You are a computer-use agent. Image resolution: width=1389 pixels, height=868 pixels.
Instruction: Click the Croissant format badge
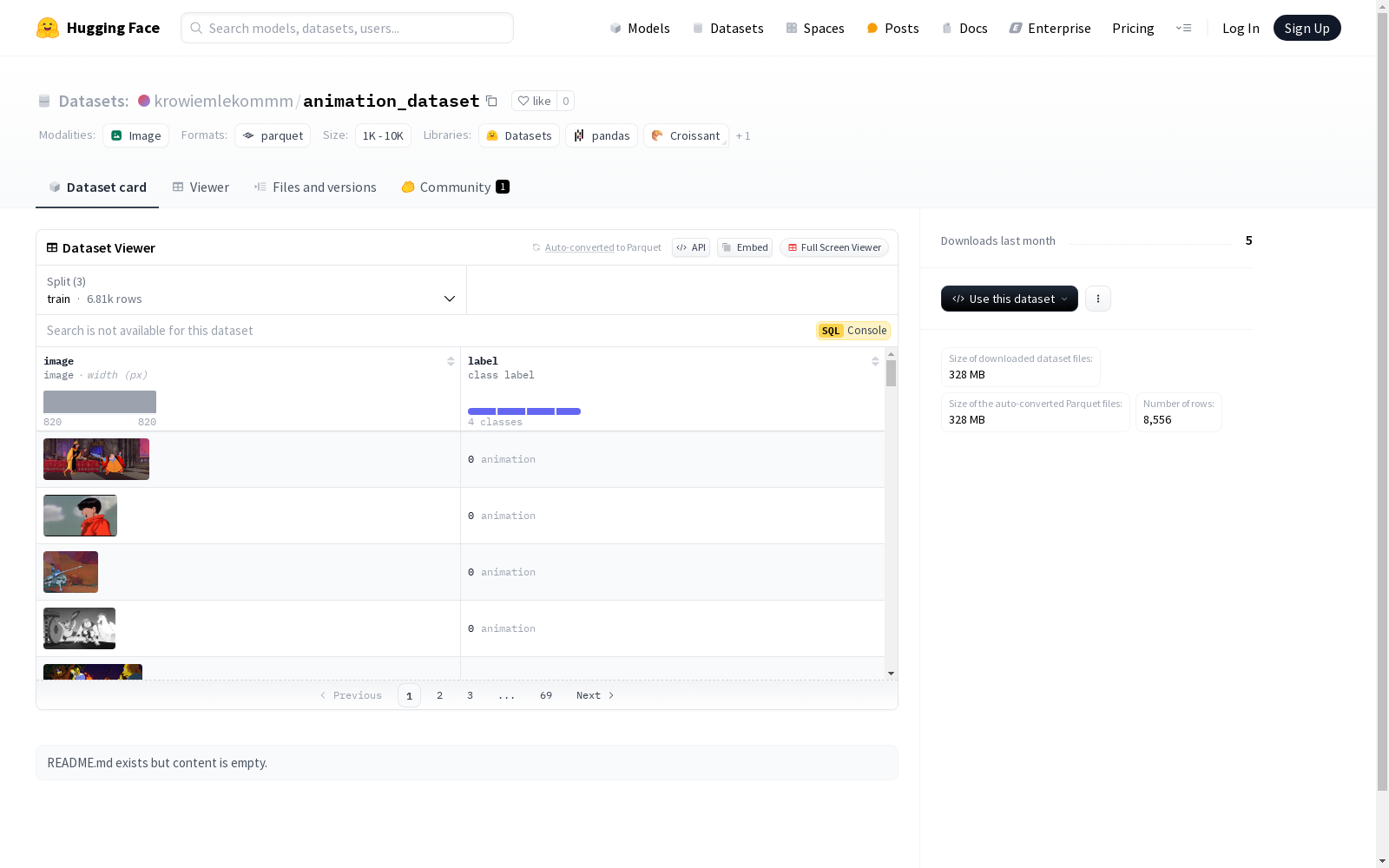(686, 135)
